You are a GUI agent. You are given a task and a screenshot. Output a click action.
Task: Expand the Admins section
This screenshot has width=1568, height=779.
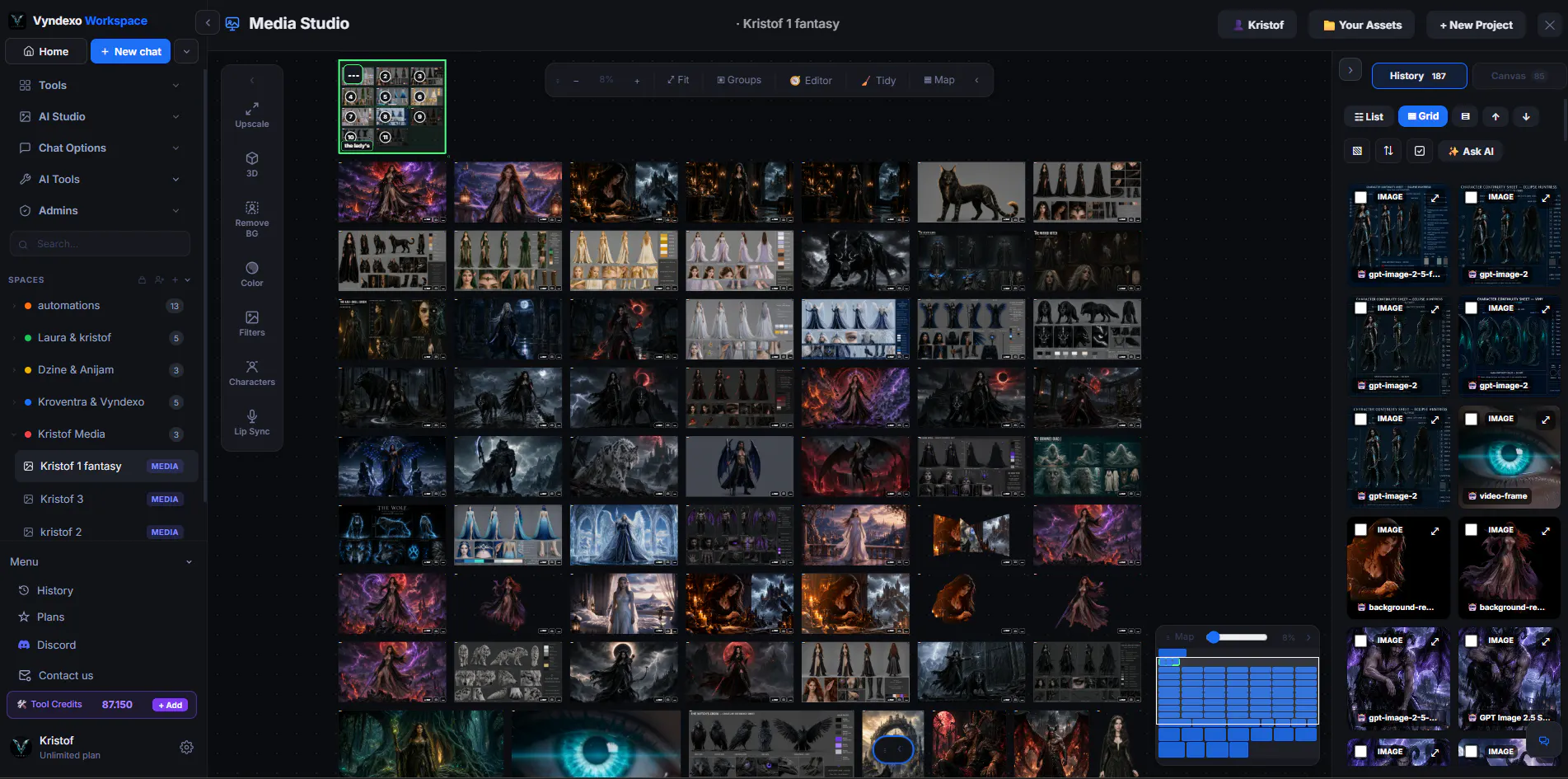click(99, 210)
